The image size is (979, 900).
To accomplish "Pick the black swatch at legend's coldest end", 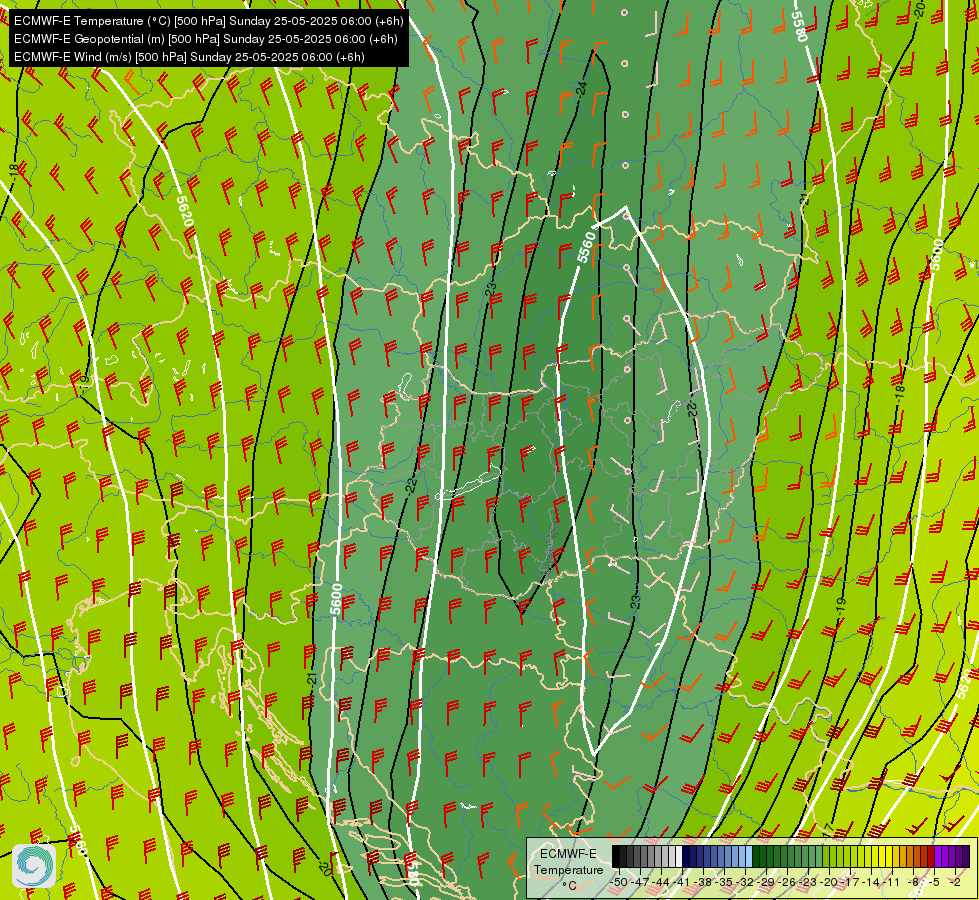I will click(x=616, y=856).
